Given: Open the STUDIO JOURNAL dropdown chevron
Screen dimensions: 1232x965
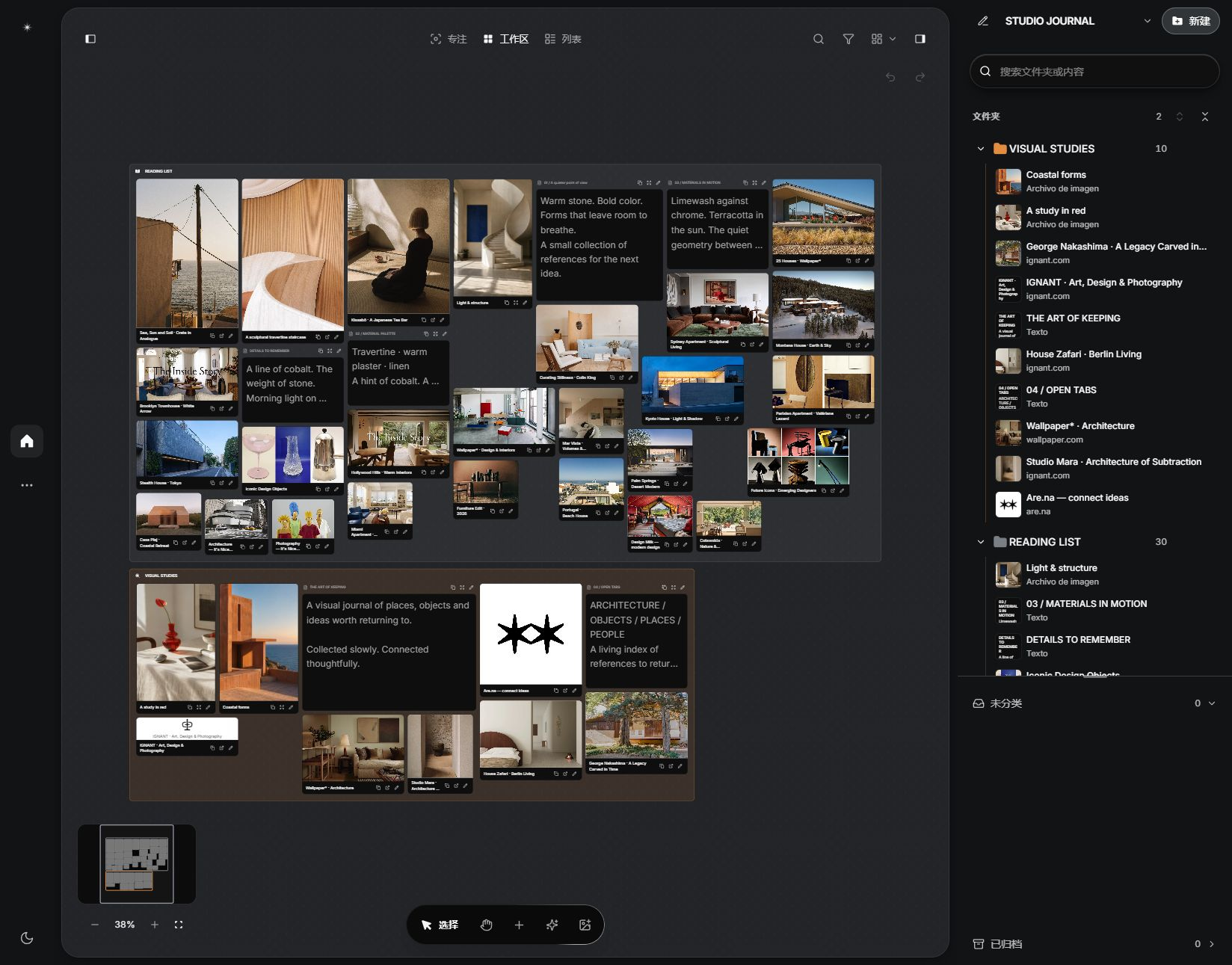Looking at the screenshot, I should [x=1148, y=21].
